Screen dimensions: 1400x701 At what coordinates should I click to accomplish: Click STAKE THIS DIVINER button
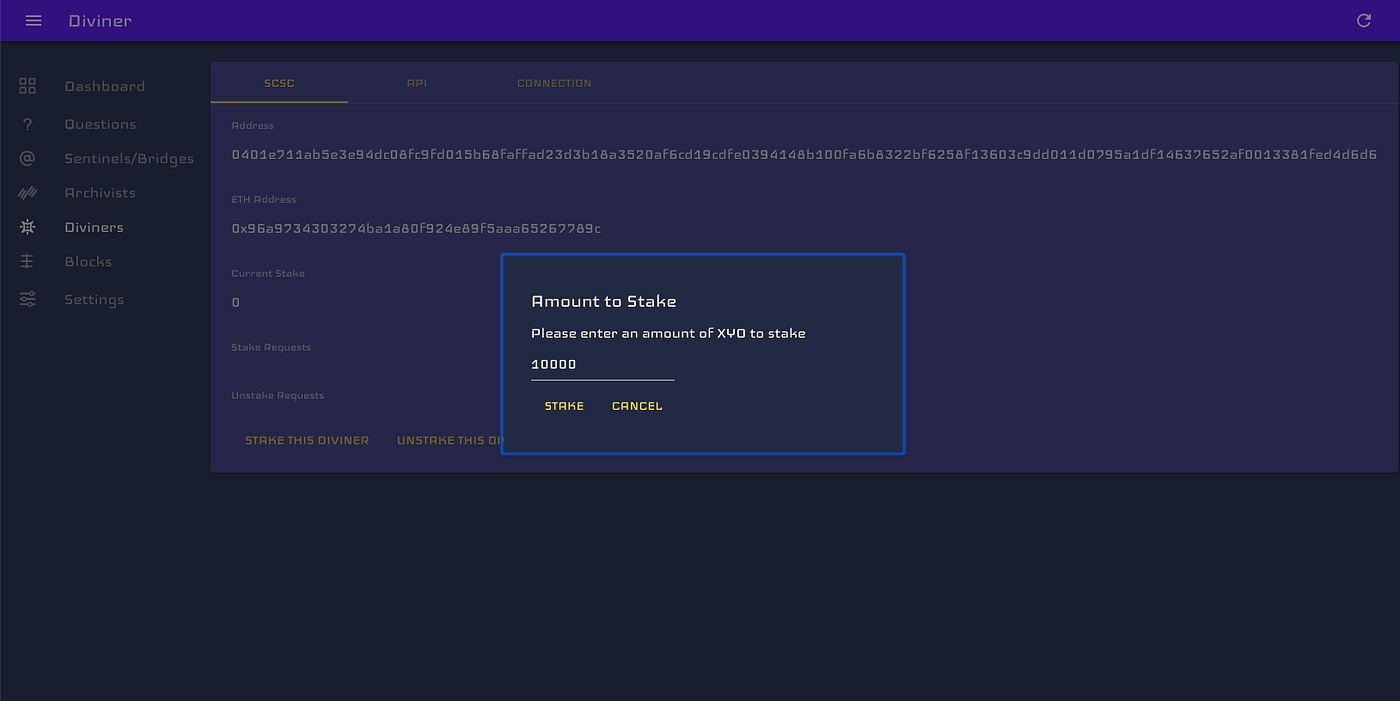(307, 440)
